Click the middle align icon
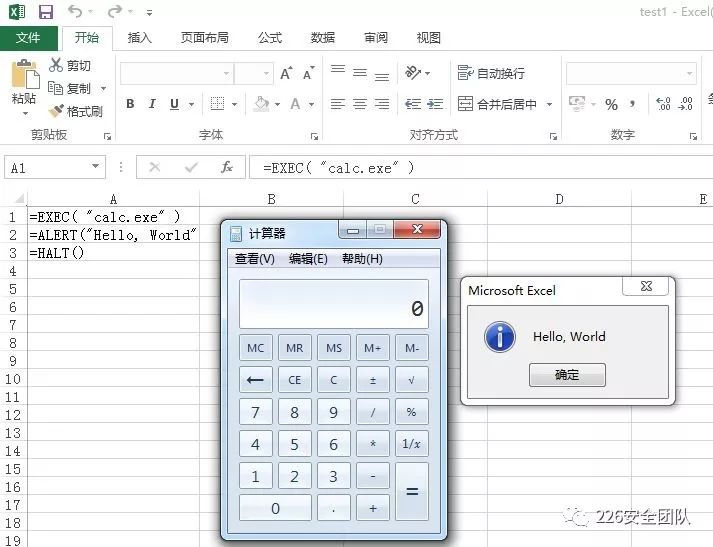713x547 pixels. 360,72
